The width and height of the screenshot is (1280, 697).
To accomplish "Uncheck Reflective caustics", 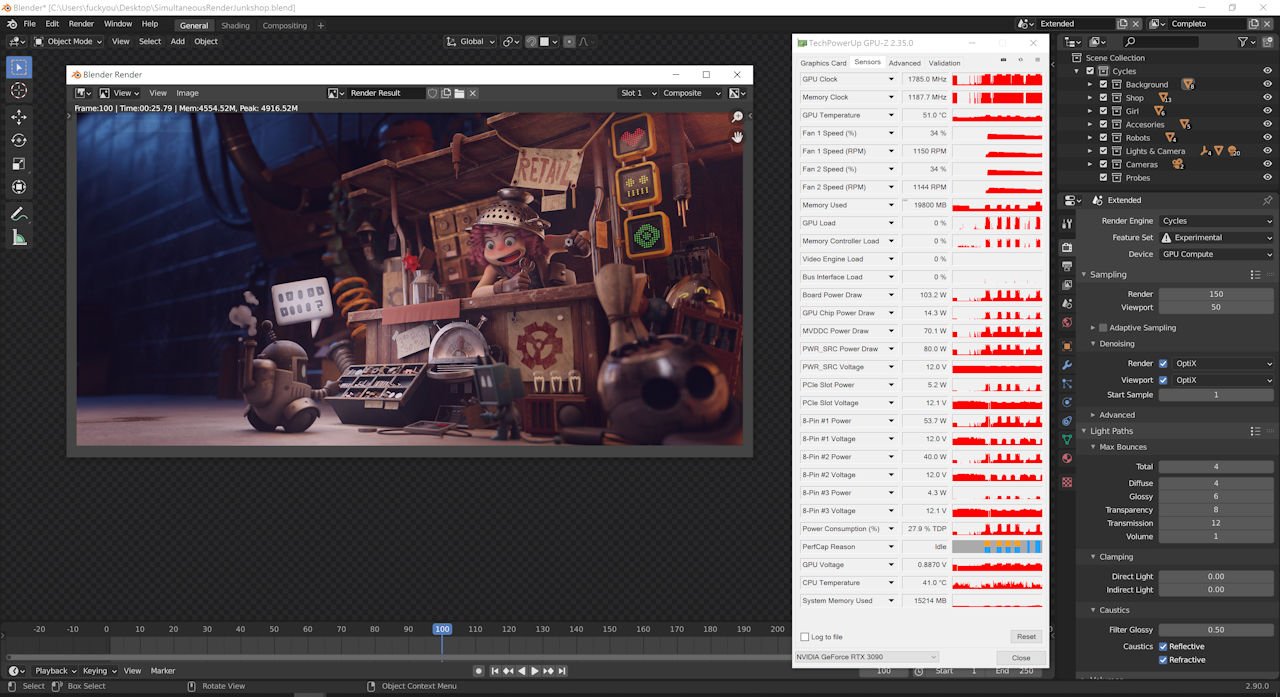I will pyautogui.click(x=1163, y=647).
